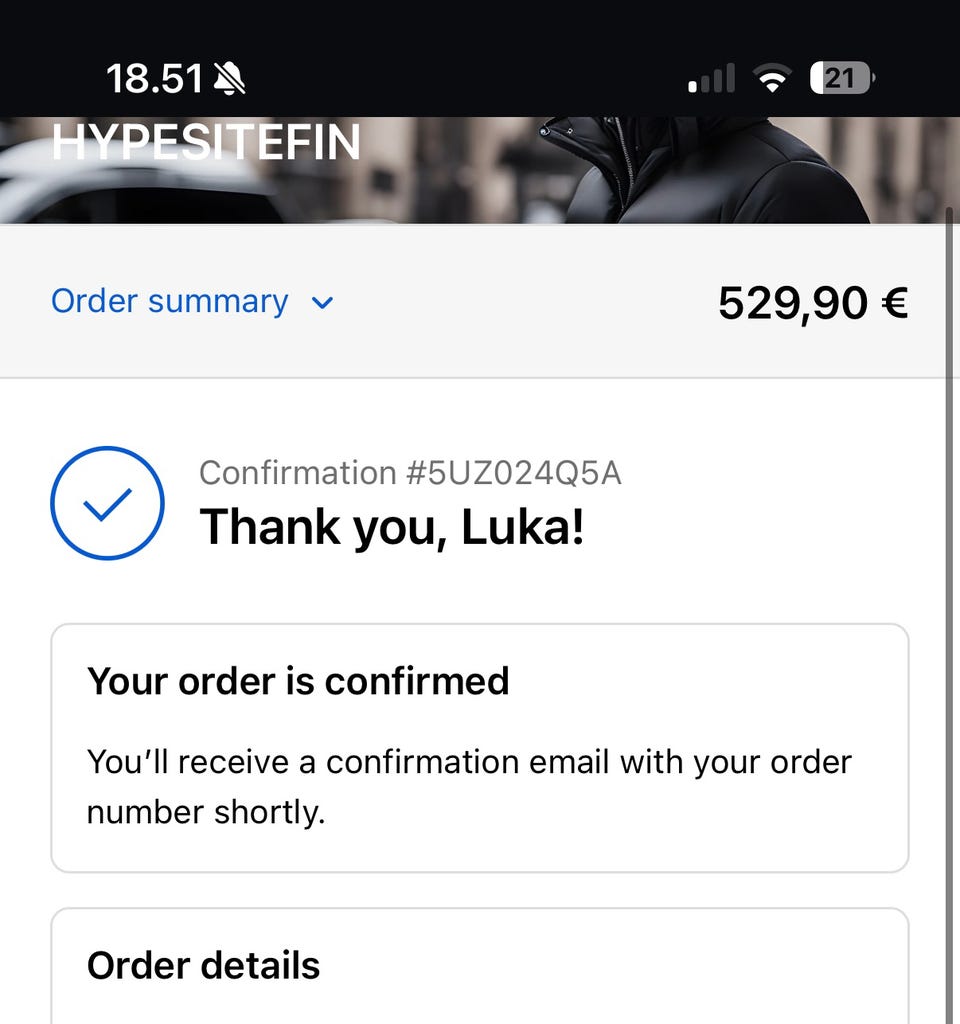960x1024 pixels.
Task: Tap the silent mode bell icon
Action: [x=229, y=78]
